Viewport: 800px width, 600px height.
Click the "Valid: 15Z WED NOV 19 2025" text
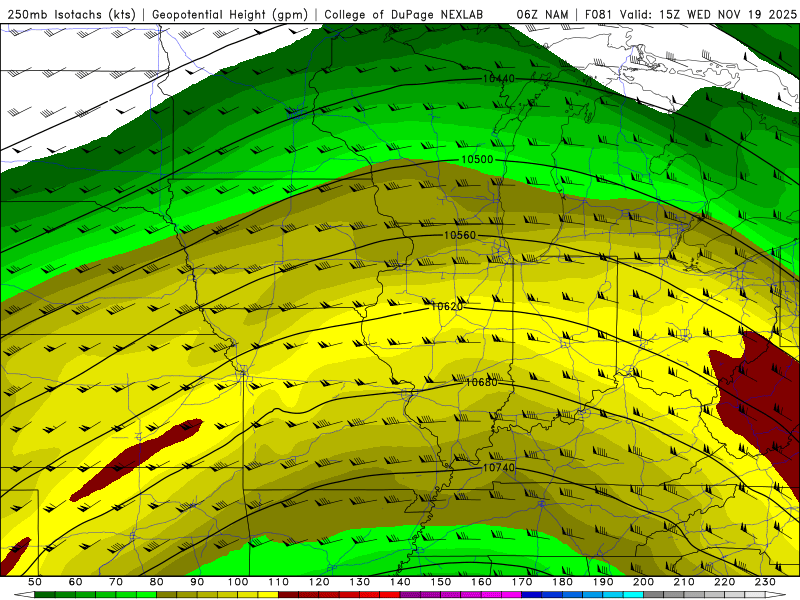708,14
